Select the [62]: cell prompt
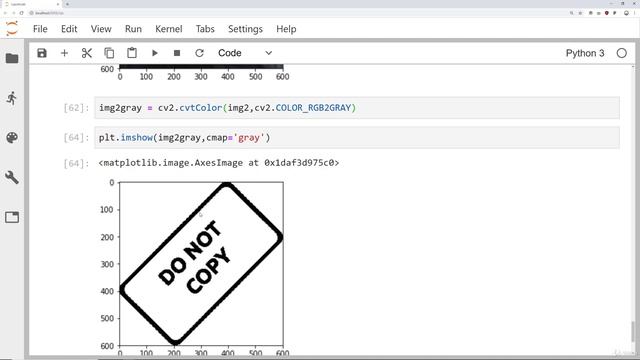 click(76, 108)
